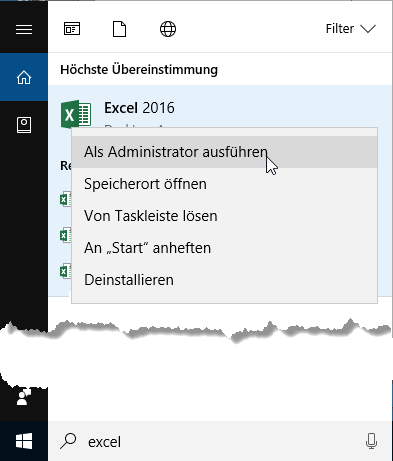
Task: Filter results by Web globe icon
Action: [x=168, y=29]
